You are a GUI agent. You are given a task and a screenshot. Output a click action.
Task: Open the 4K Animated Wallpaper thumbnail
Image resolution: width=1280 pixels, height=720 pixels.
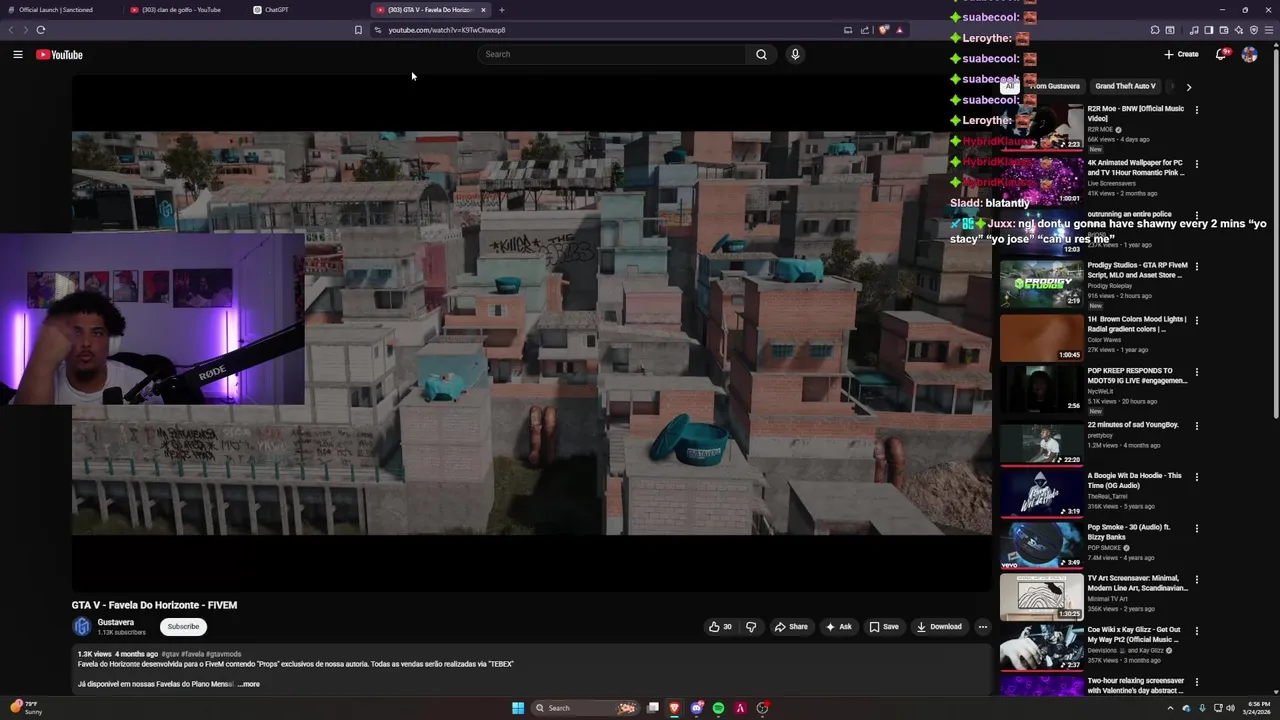coord(1042,181)
